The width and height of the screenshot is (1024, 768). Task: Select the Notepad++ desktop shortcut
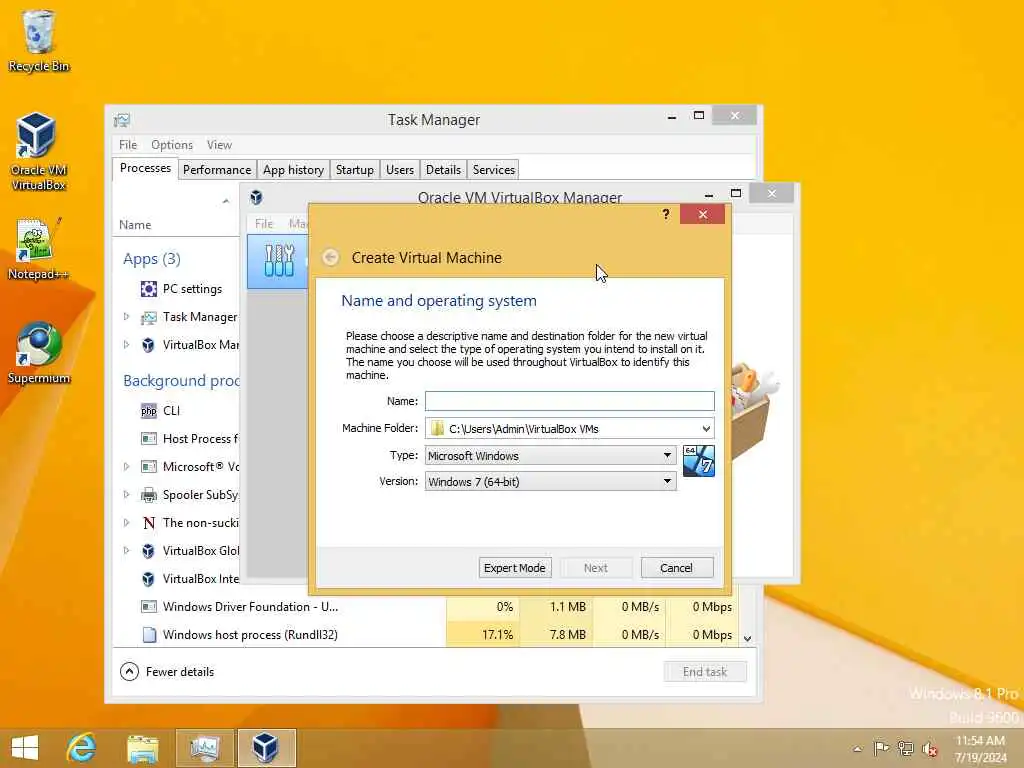(39, 249)
